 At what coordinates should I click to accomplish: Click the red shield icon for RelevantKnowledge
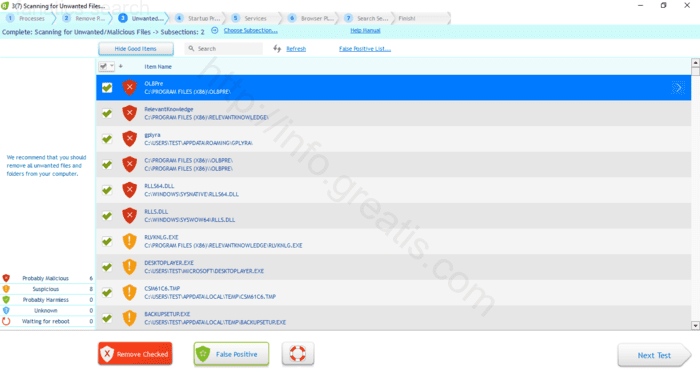click(129, 113)
